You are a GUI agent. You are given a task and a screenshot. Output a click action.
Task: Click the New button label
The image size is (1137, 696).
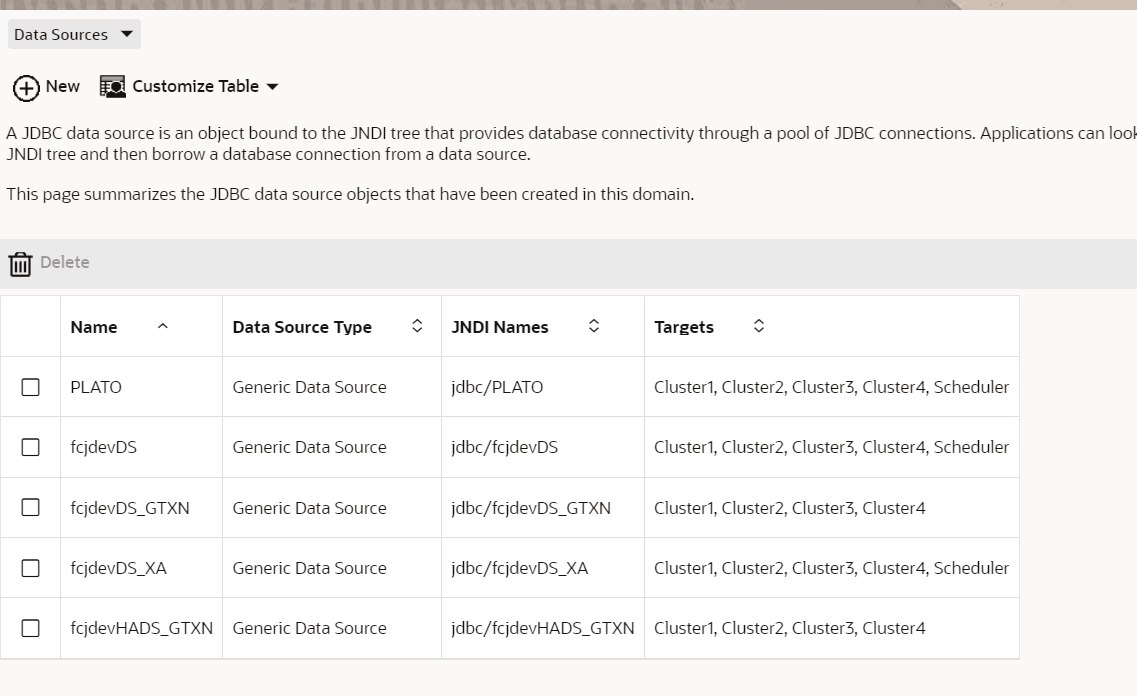63,86
